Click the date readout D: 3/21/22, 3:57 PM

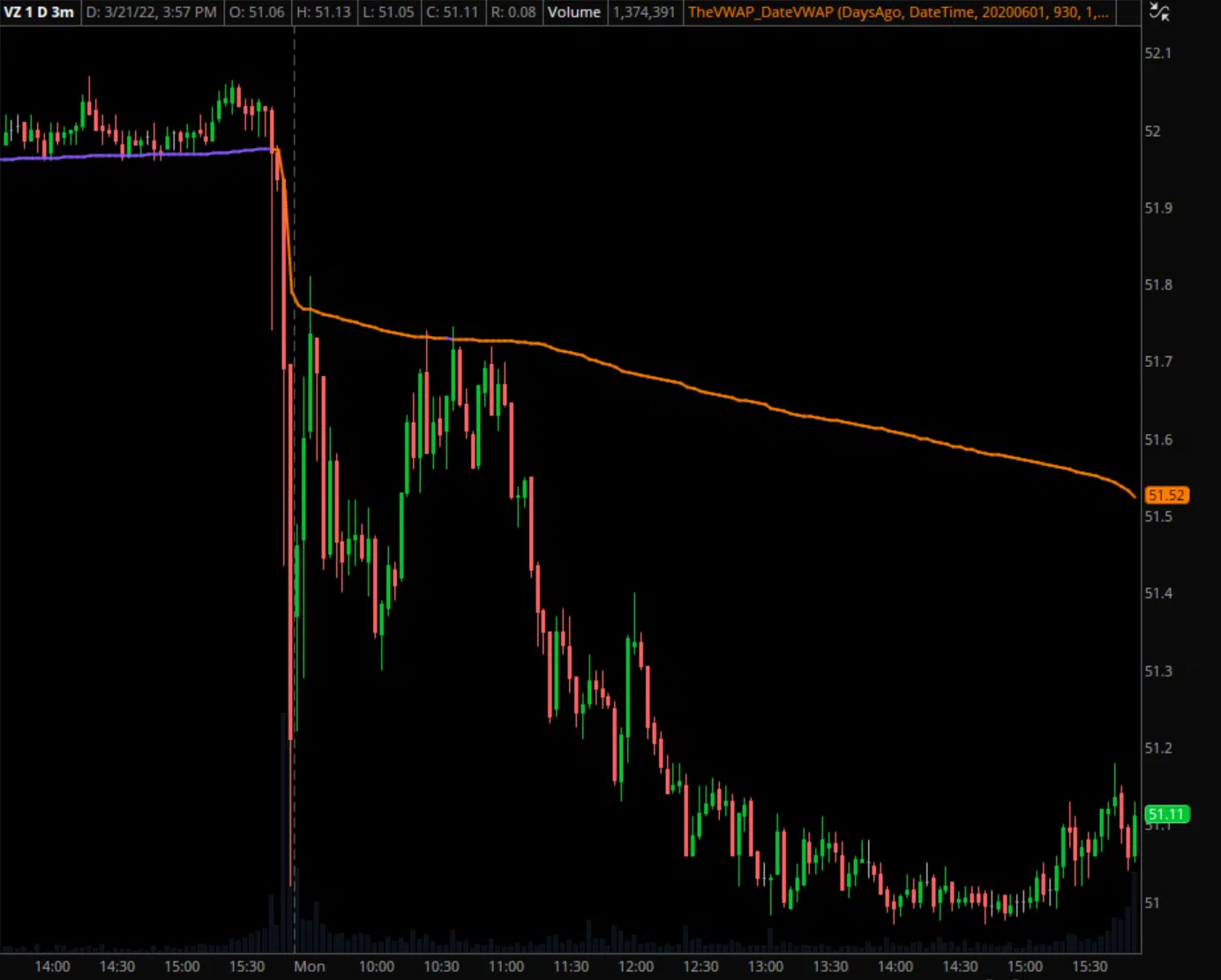(151, 12)
